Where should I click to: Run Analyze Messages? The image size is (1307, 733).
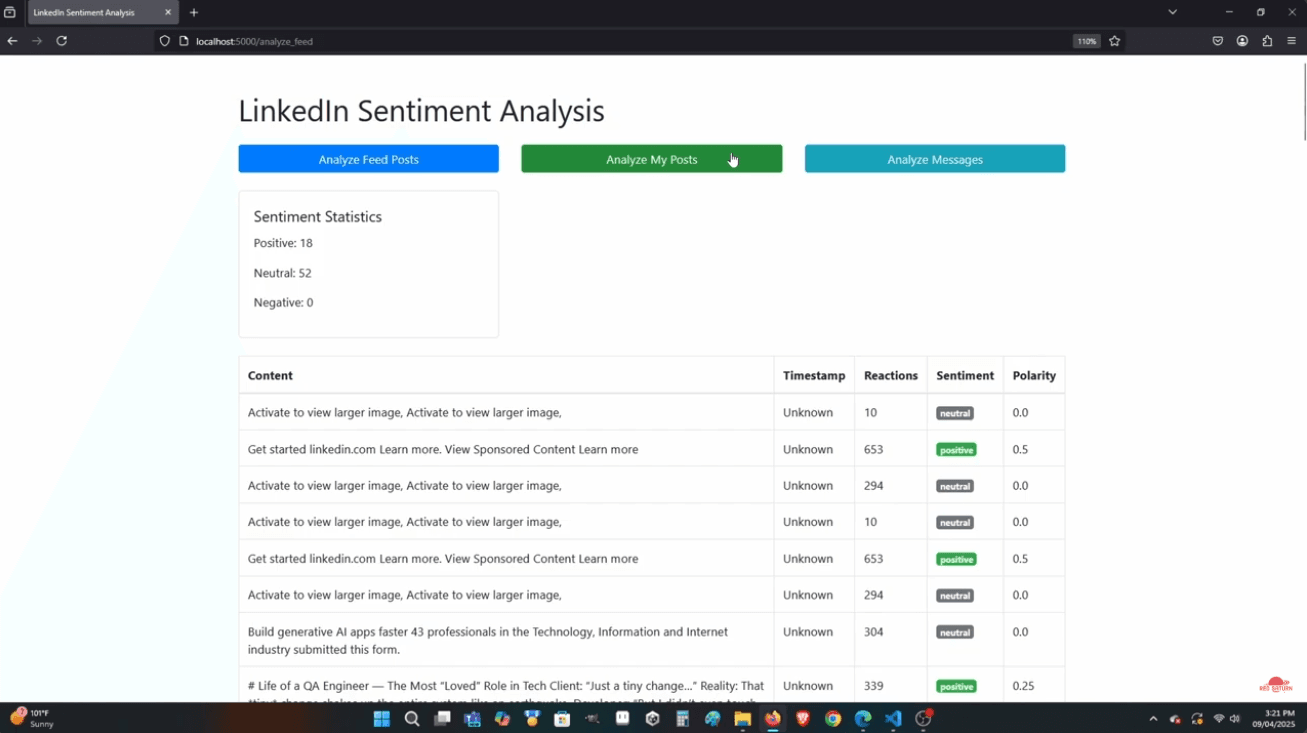tap(934, 158)
